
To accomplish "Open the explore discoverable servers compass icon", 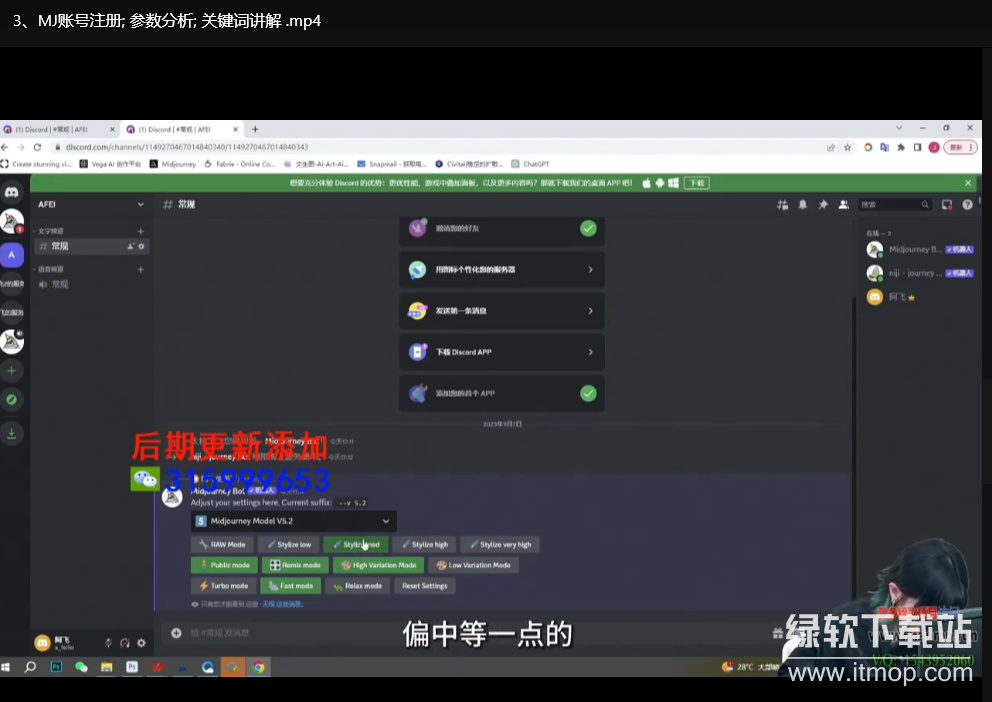I will 12,400.
